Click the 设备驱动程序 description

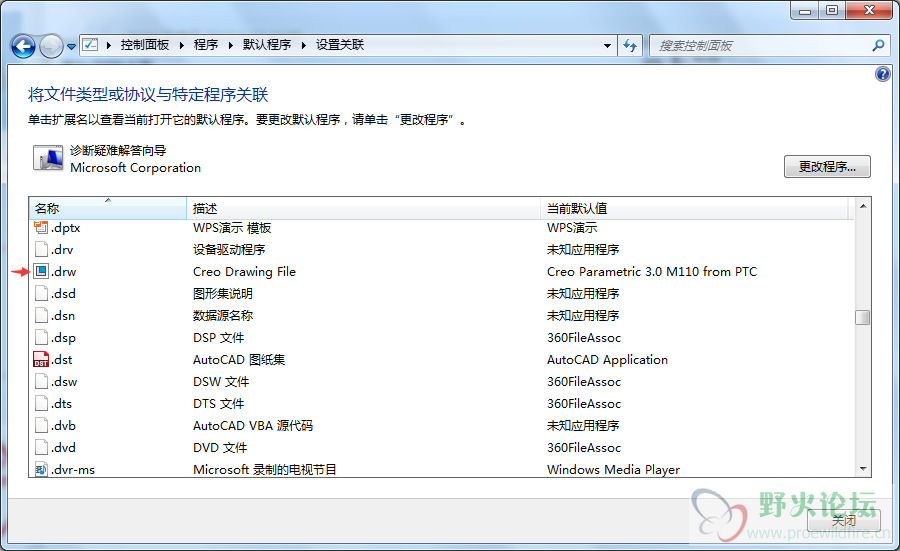tap(229, 250)
